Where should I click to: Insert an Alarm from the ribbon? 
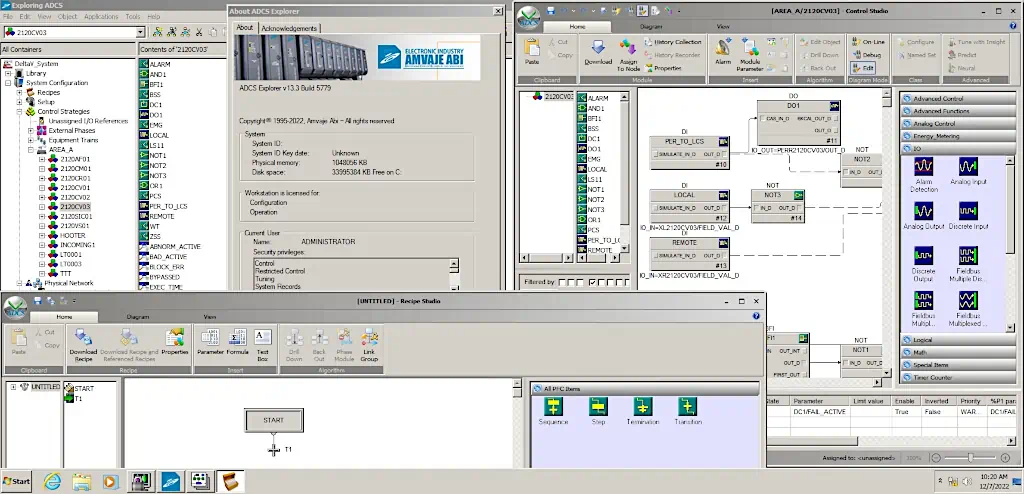click(x=723, y=52)
